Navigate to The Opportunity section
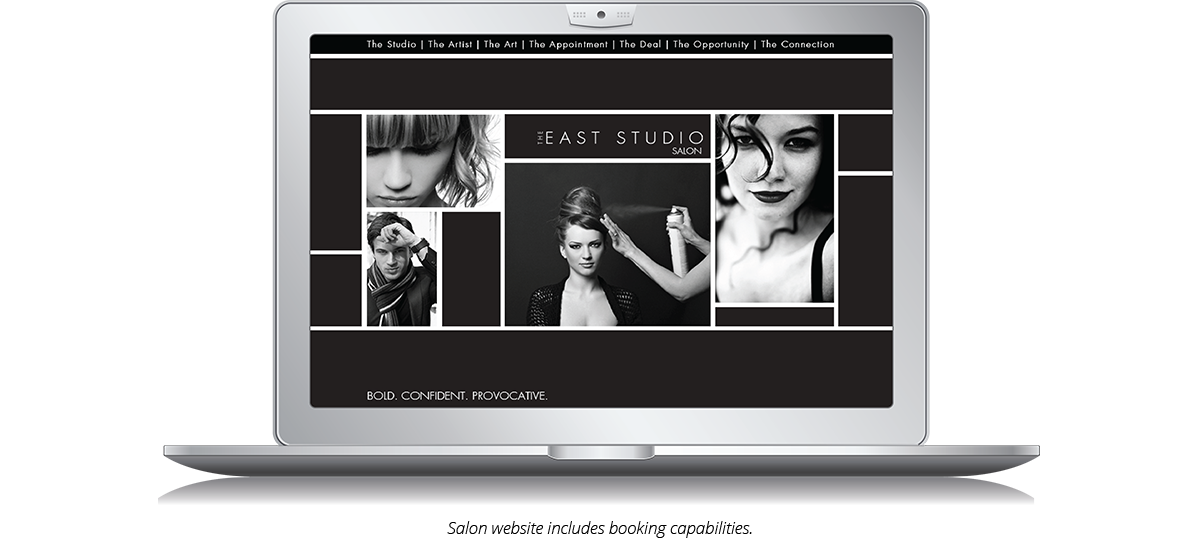 713,45
